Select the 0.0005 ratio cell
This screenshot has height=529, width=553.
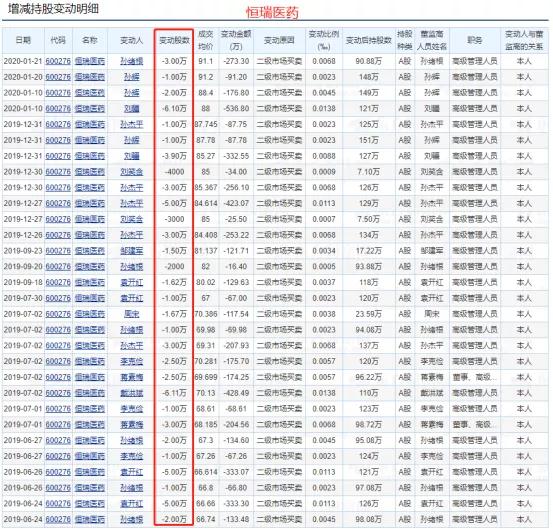click(x=324, y=267)
